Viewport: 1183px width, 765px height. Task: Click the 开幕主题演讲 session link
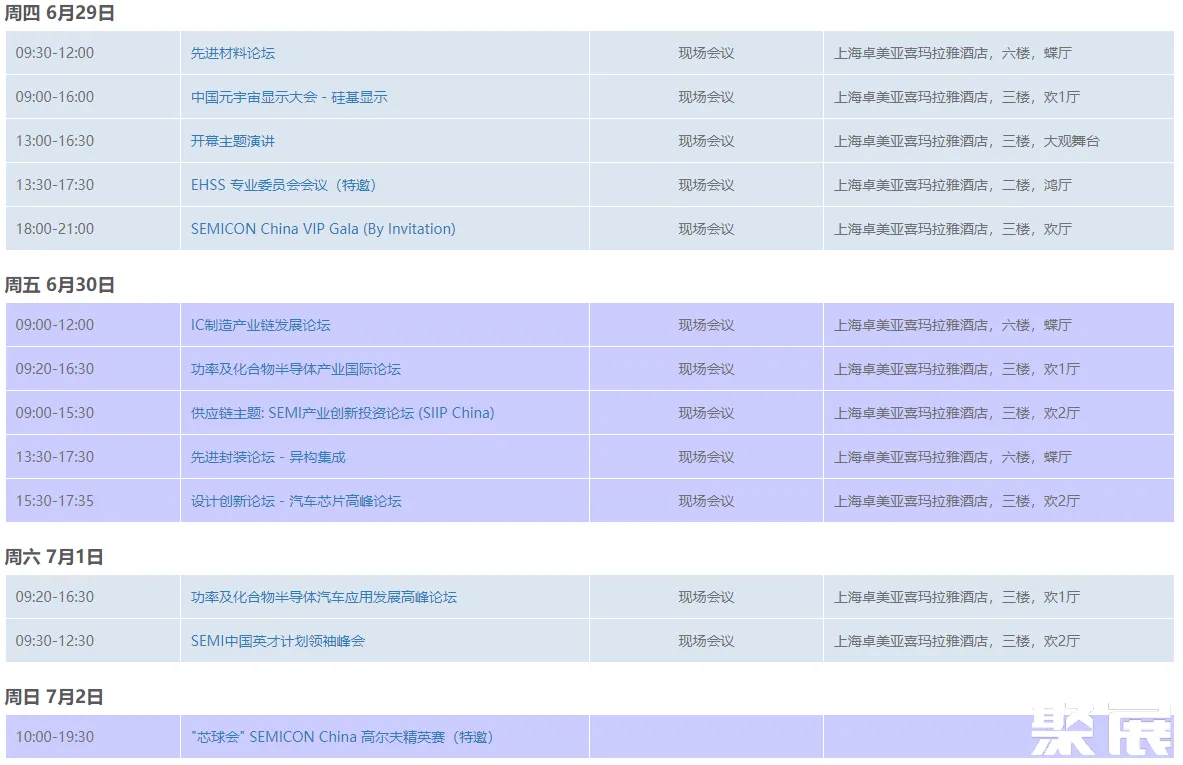point(232,141)
